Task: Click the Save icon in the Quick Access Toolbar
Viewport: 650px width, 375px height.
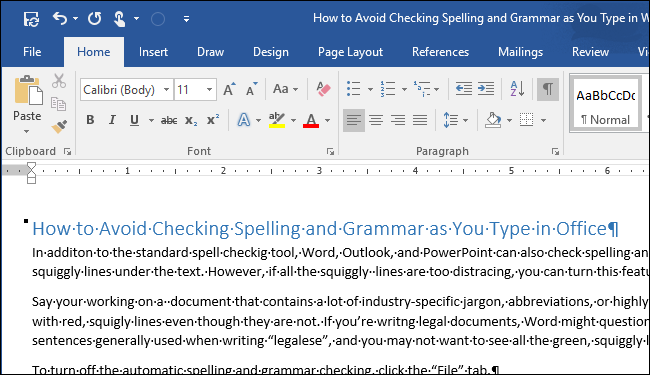Action: (32, 19)
